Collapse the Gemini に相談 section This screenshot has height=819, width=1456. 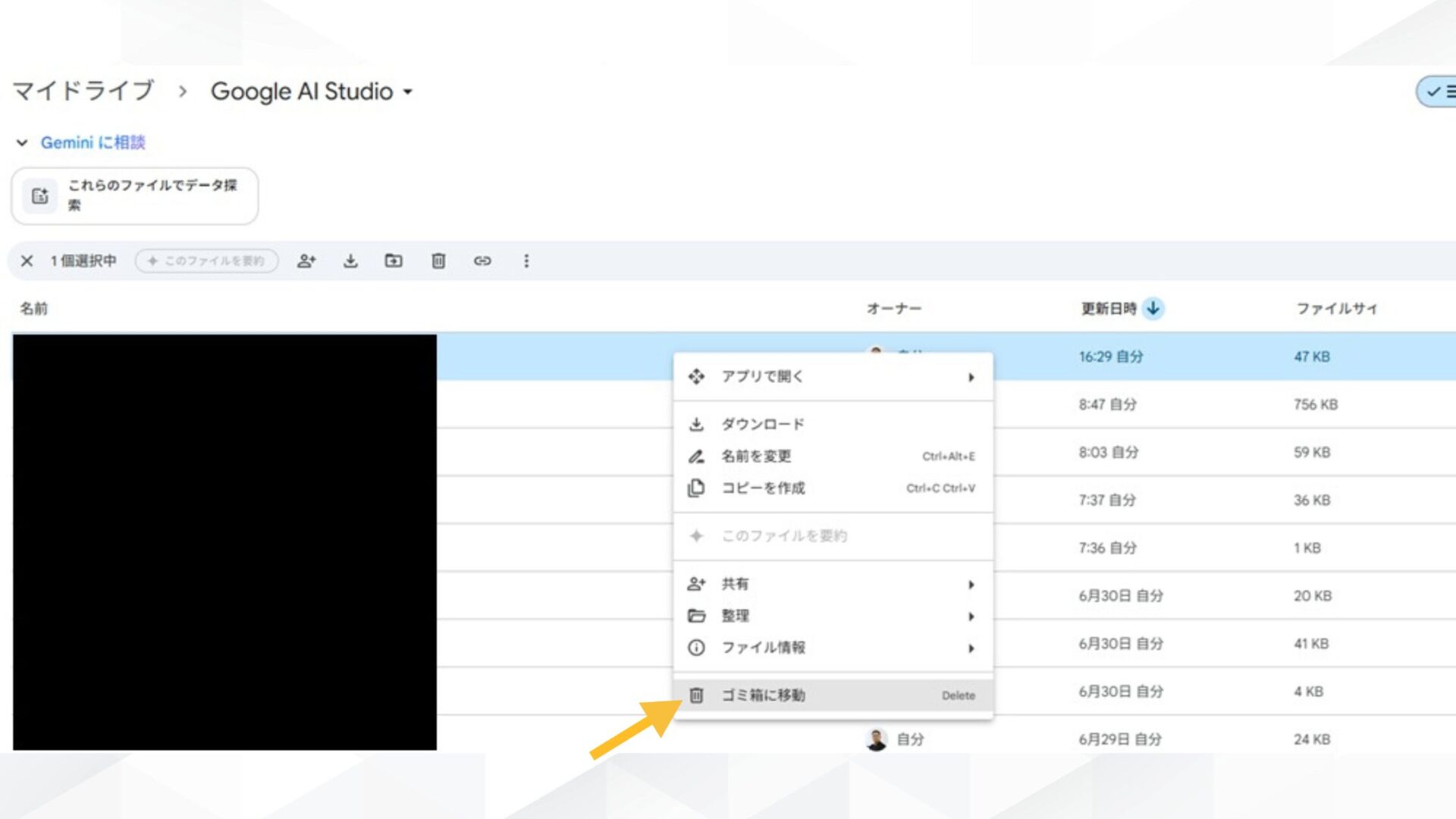click(21, 143)
